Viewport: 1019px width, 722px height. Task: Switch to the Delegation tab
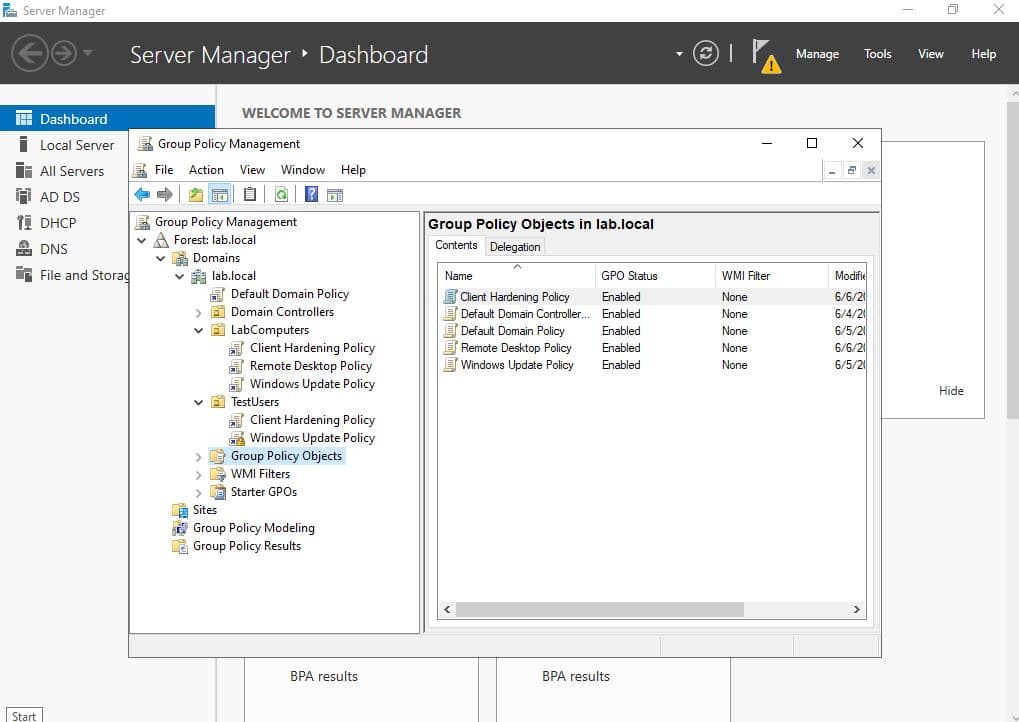click(515, 247)
